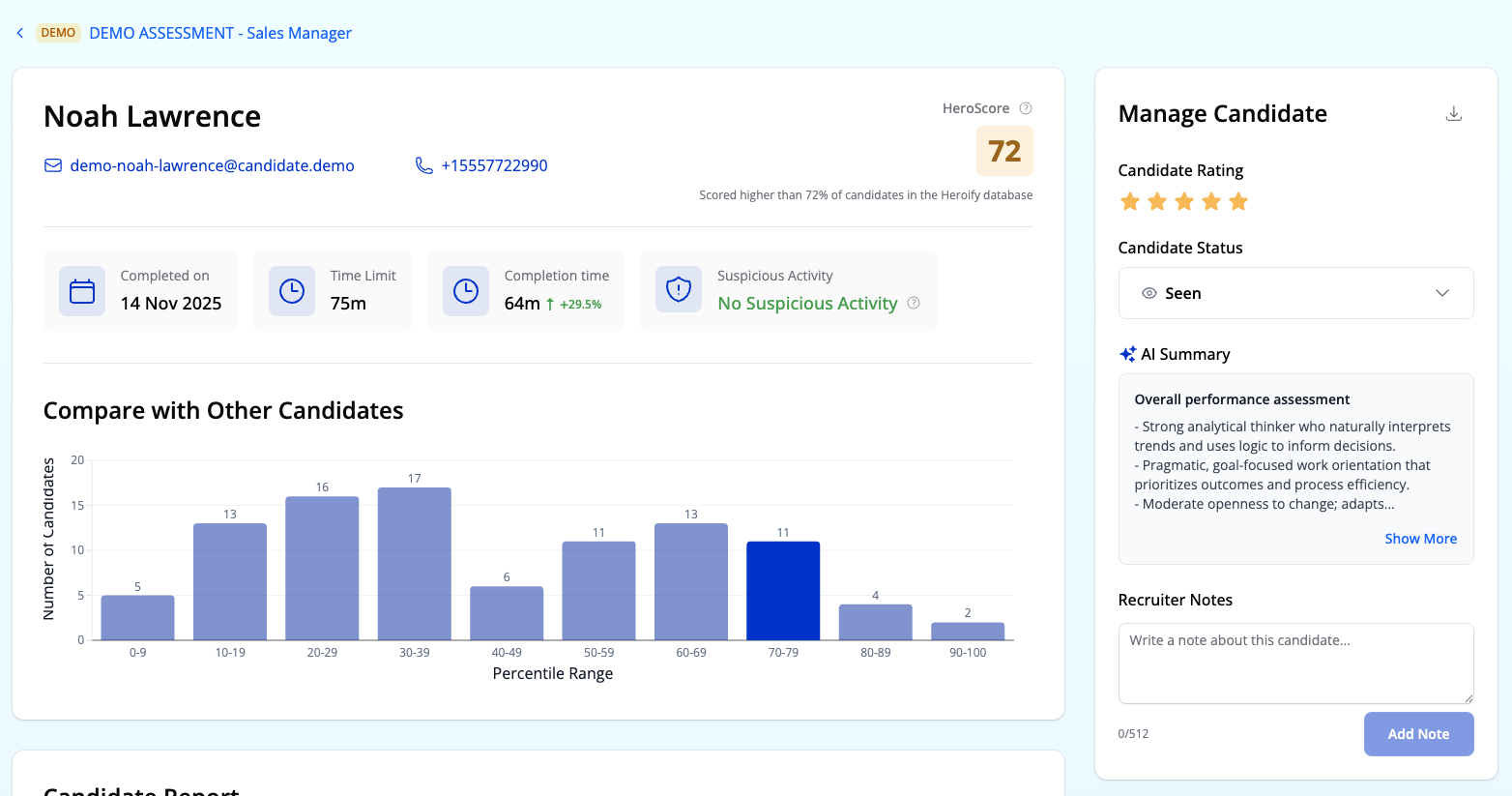Click the highlighted 70-79 percentile bar

[783, 590]
